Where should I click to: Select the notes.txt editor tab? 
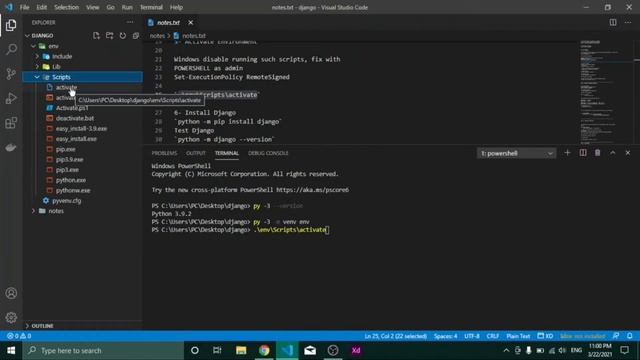click(168, 22)
